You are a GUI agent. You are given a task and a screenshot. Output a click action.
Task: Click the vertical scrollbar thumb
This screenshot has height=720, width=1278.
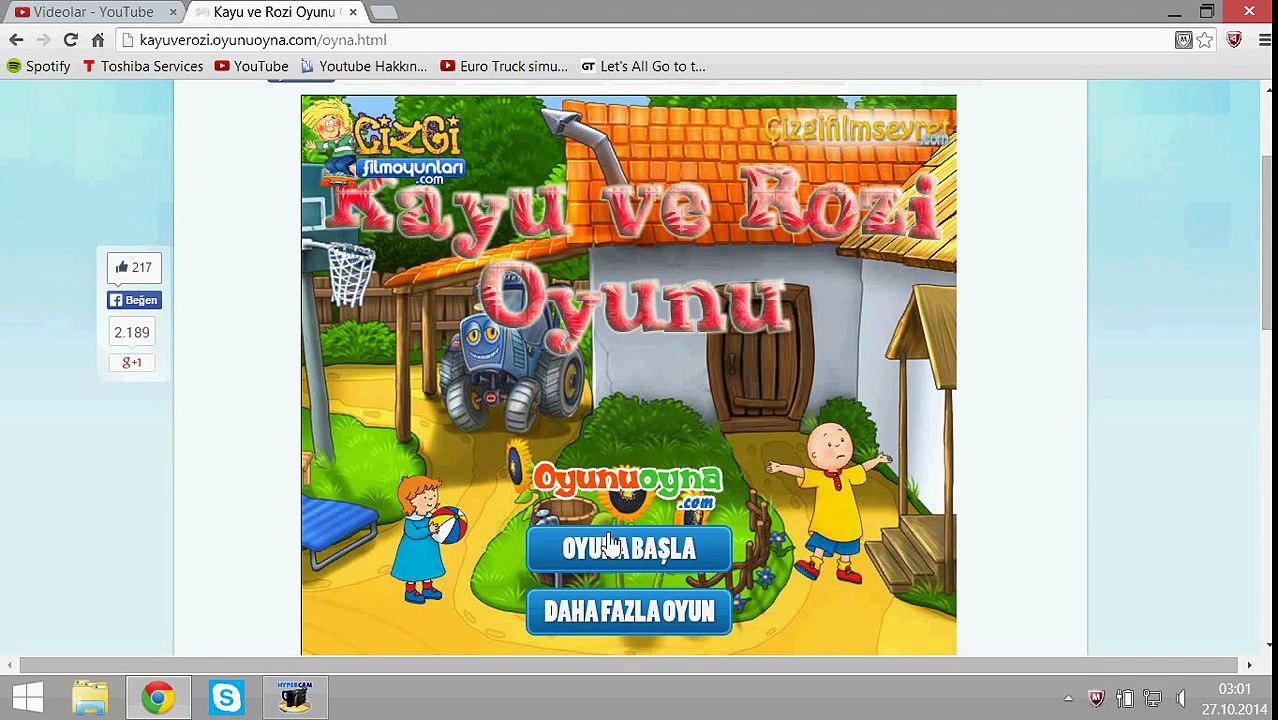click(x=1268, y=242)
